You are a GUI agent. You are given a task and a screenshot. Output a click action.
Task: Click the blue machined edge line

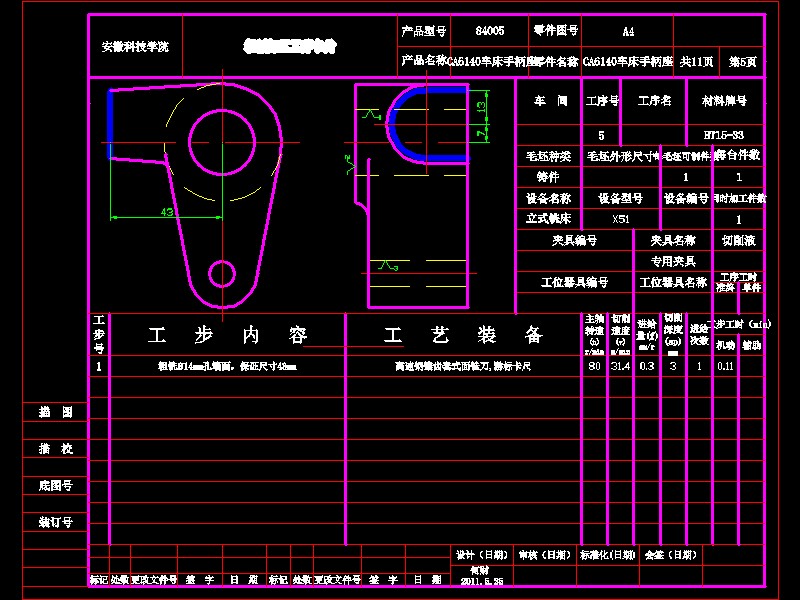point(109,124)
